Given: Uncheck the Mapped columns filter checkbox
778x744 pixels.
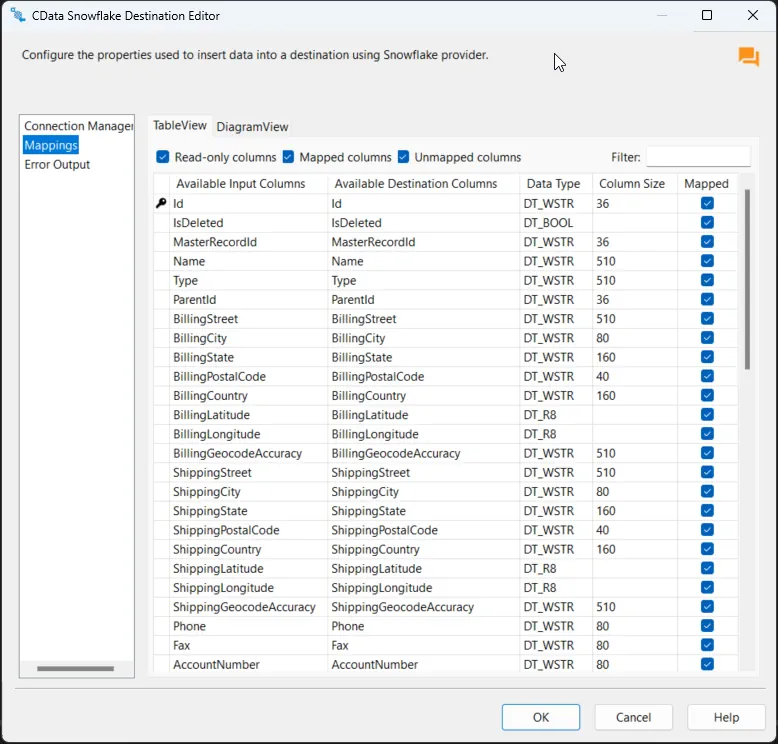Looking at the screenshot, I should (x=288, y=157).
